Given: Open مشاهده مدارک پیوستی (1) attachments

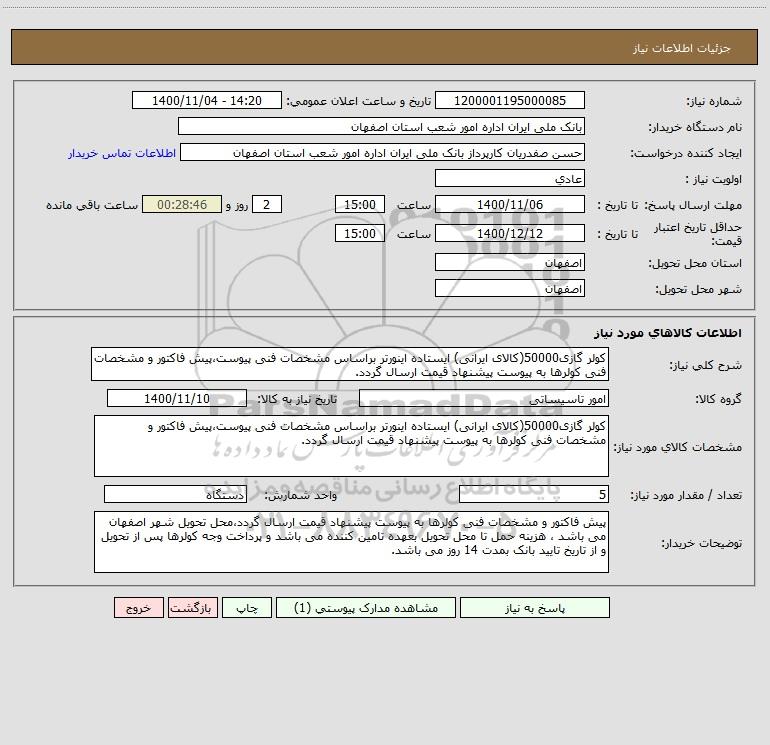Looking at the screenshot, I should 366,608.
